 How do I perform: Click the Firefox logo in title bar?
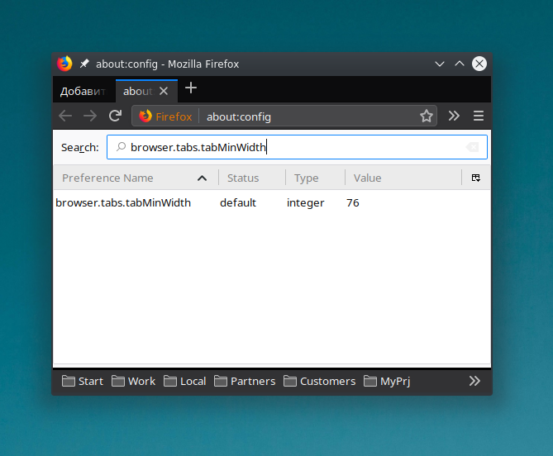[65, 64]
